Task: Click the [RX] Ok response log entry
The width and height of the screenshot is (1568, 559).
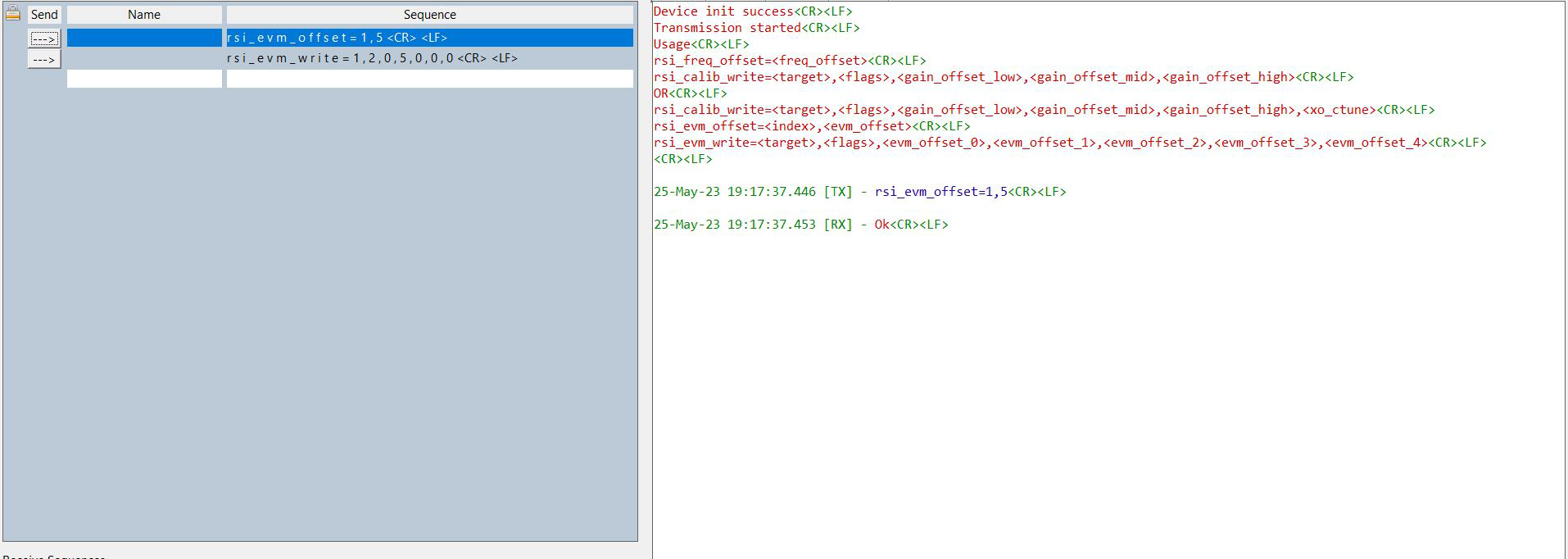Action: tap(800, 225)
